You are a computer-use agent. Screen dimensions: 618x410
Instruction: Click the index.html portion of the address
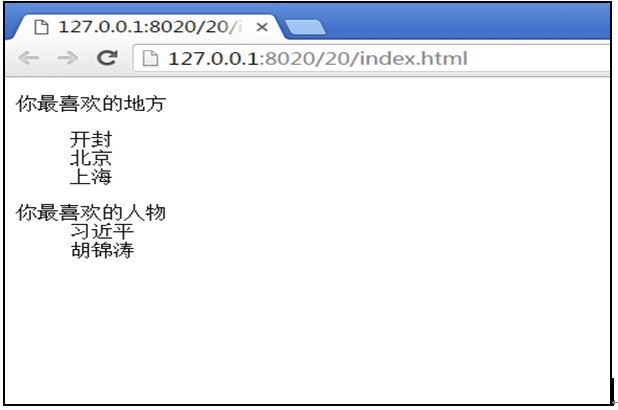(x=413, y=59)
